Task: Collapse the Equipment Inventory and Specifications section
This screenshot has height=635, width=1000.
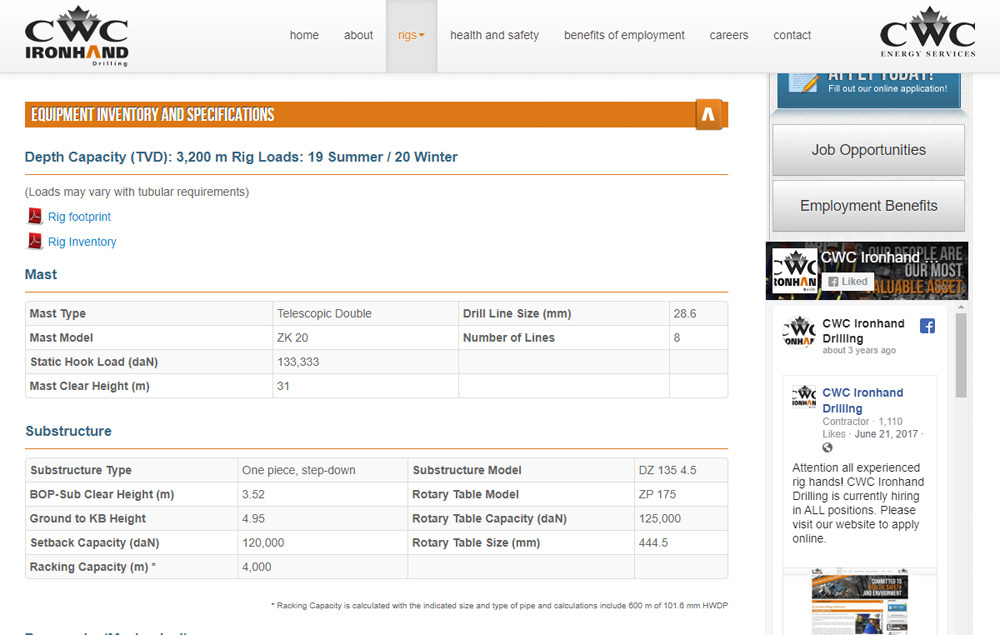Action: [708, 114]
